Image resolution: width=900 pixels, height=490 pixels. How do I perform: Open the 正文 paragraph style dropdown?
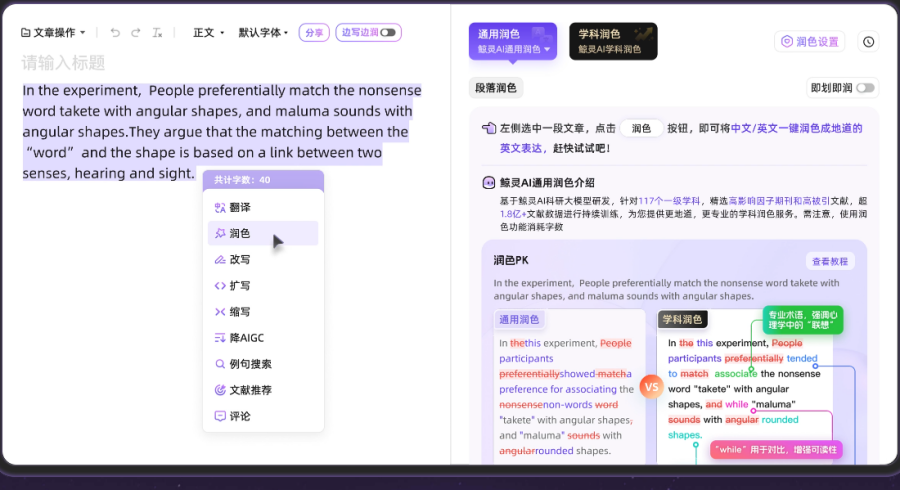[x=208, y=33]
